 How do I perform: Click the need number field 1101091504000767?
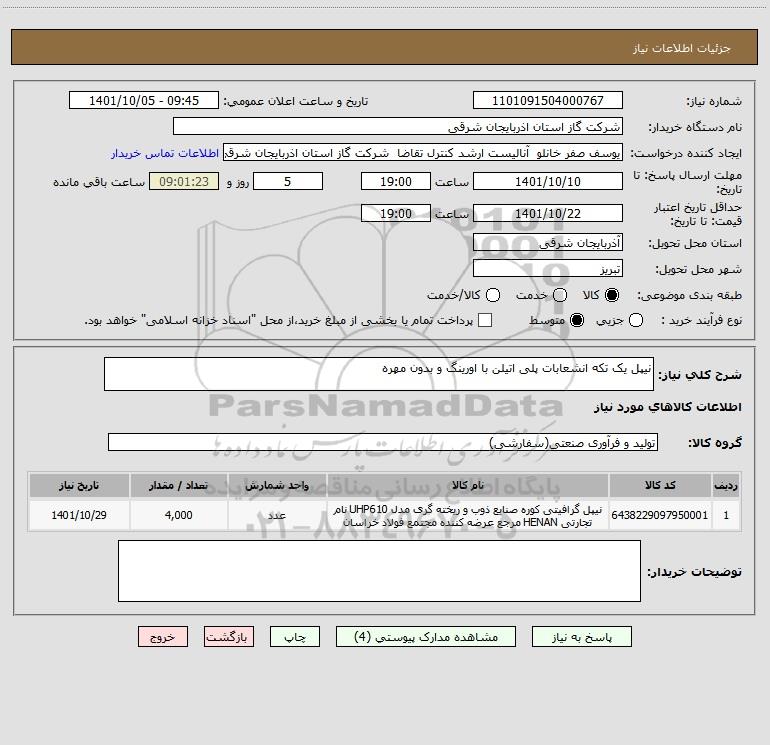coord(548,100)
